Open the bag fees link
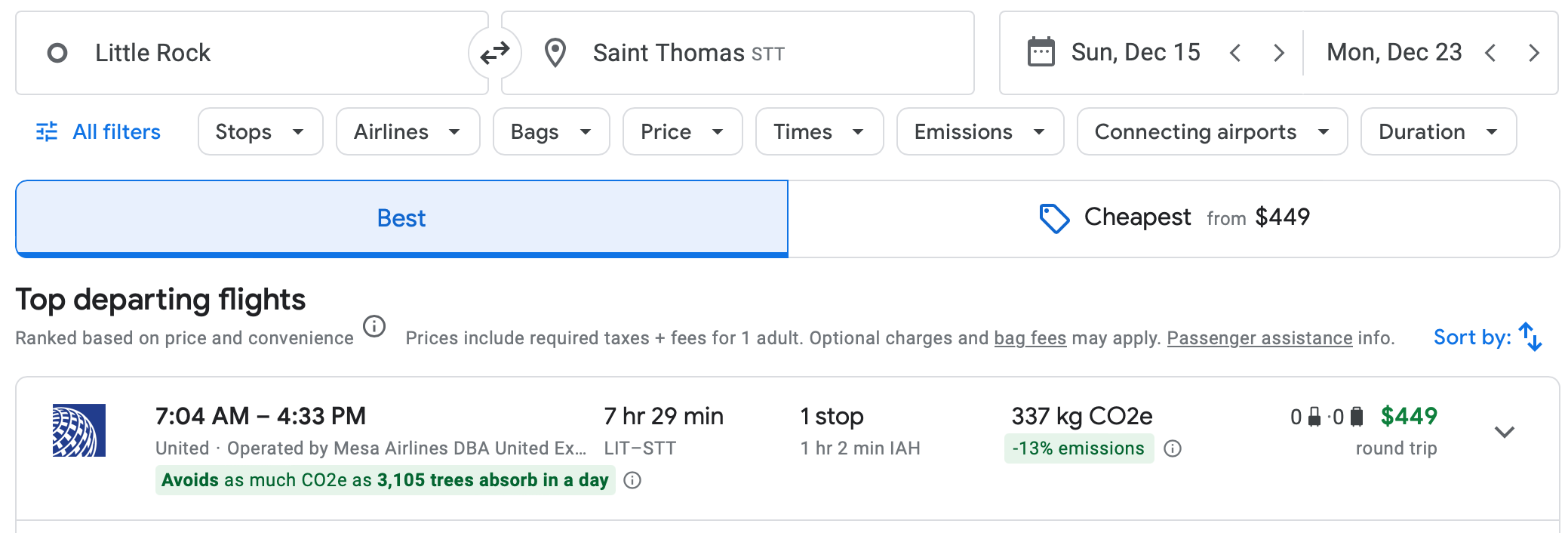The width and height of the screenshot is (1568, 533). pos(1030,338)
